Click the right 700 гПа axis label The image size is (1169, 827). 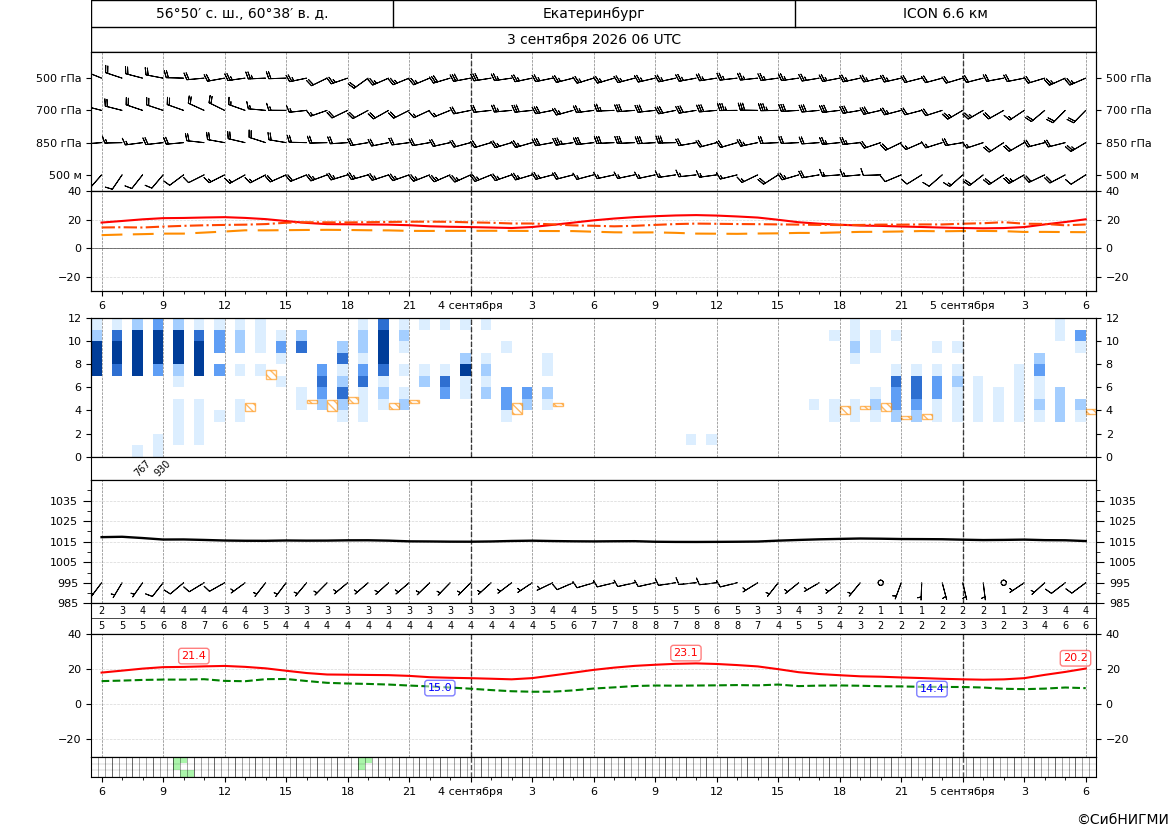click(x=1128, y=110)
